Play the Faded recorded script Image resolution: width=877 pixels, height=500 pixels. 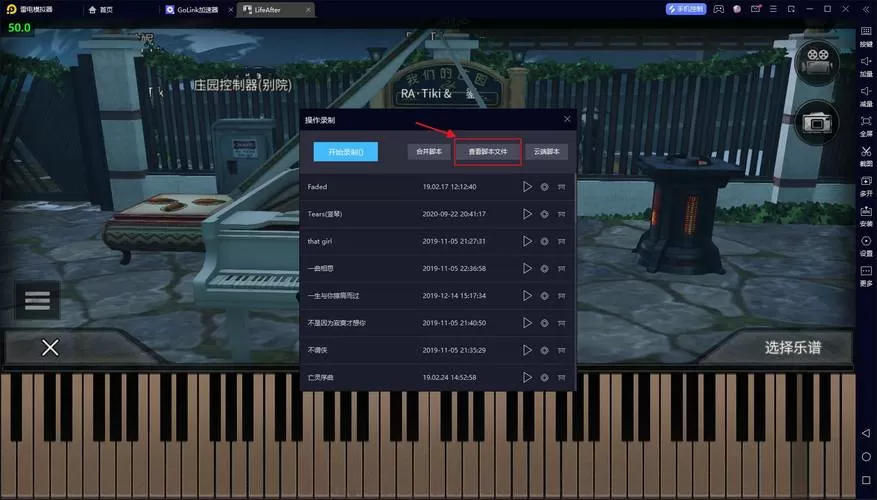pos(527,187)
